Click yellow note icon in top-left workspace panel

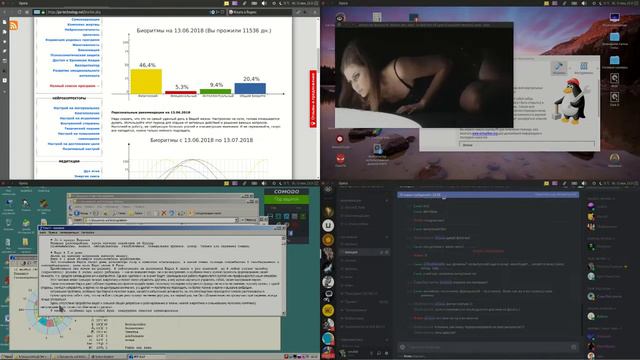227,3
